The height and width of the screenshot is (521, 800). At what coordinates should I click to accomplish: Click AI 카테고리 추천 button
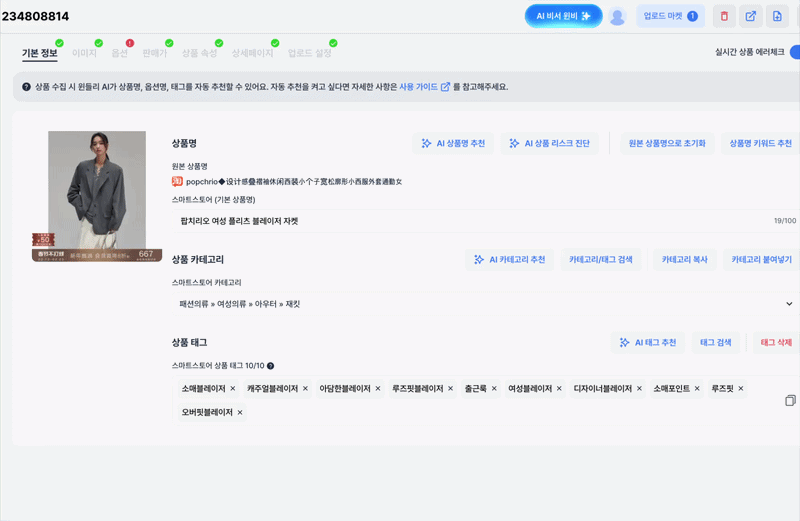click(x=510, y=260)
